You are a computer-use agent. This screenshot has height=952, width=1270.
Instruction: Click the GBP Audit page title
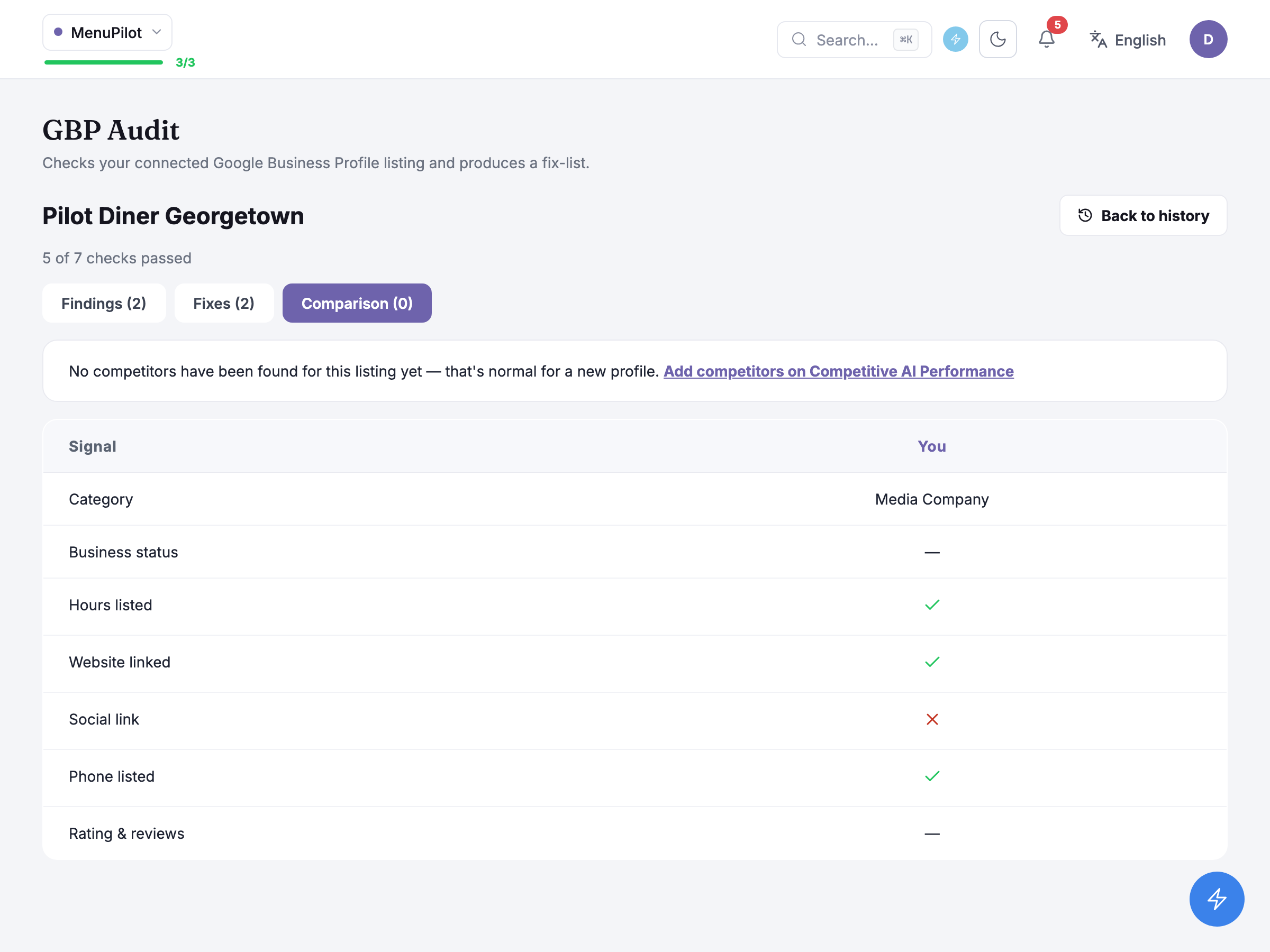click(x=111, y=130)
